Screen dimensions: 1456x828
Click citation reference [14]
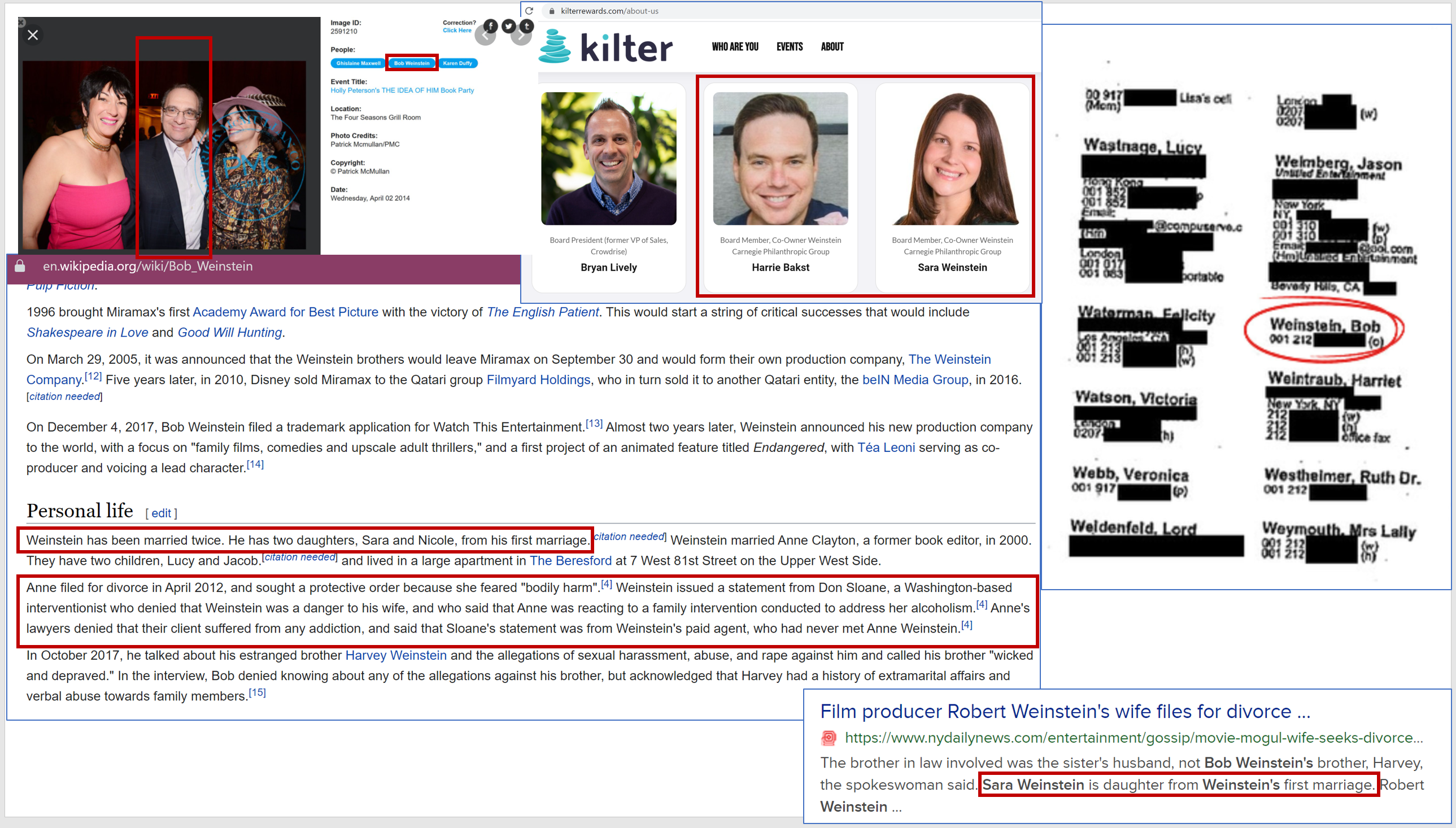(x=255, y=465)
